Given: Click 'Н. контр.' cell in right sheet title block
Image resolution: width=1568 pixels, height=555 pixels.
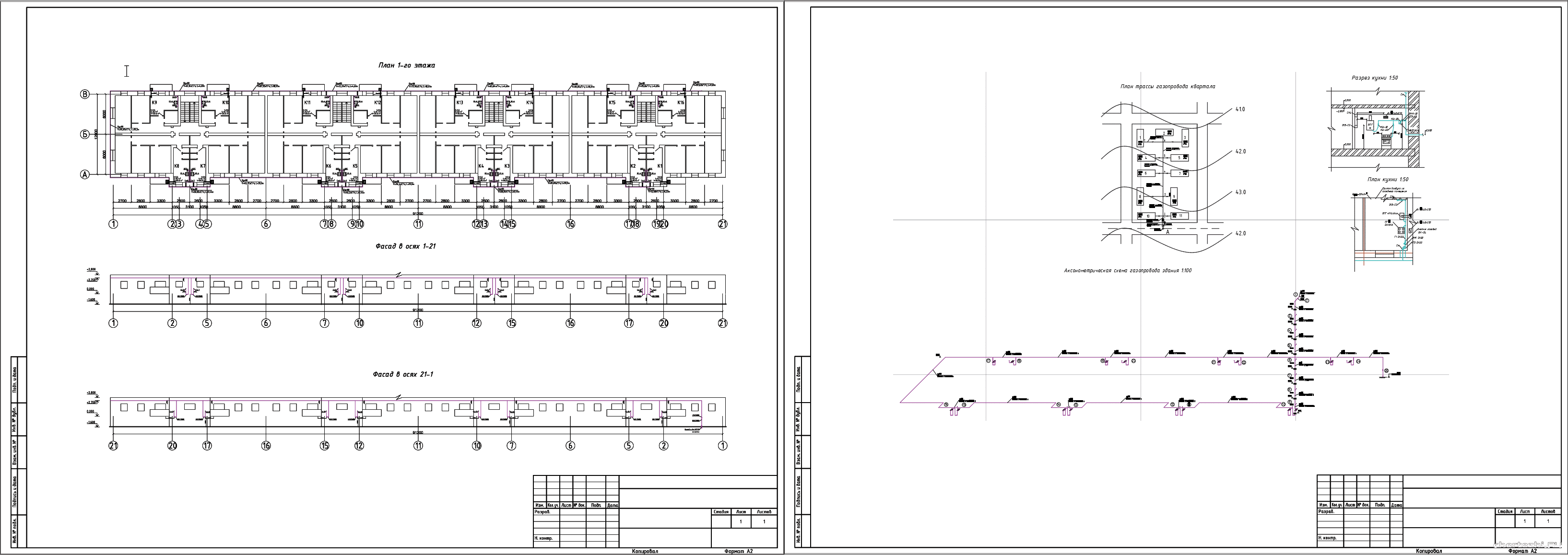Looking at the screenshot, I should [x=1328, y=538].
